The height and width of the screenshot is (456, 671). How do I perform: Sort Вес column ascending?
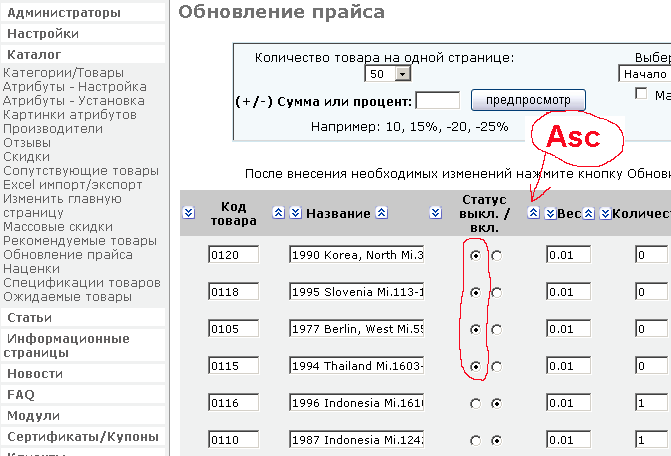pos(589,213)
